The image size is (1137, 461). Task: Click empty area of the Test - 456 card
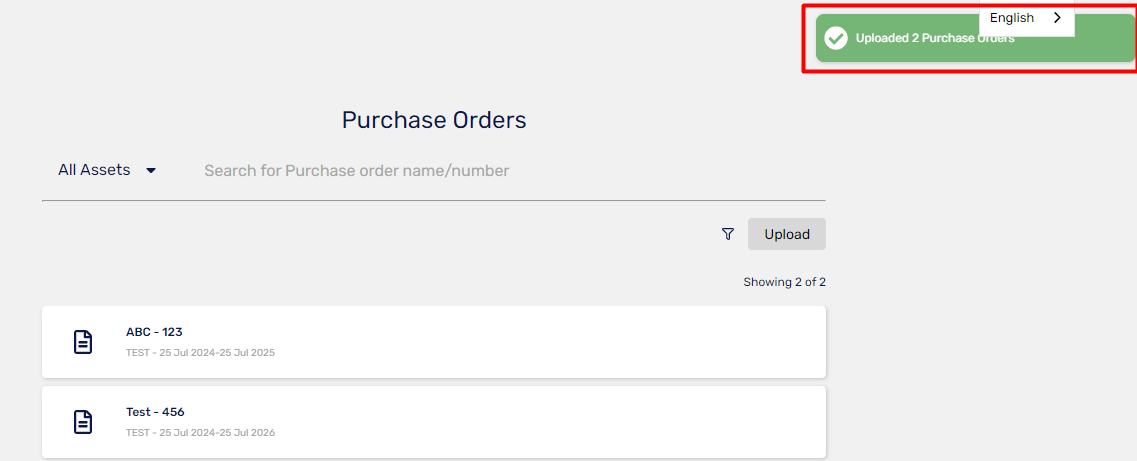[x=551, y=422]
